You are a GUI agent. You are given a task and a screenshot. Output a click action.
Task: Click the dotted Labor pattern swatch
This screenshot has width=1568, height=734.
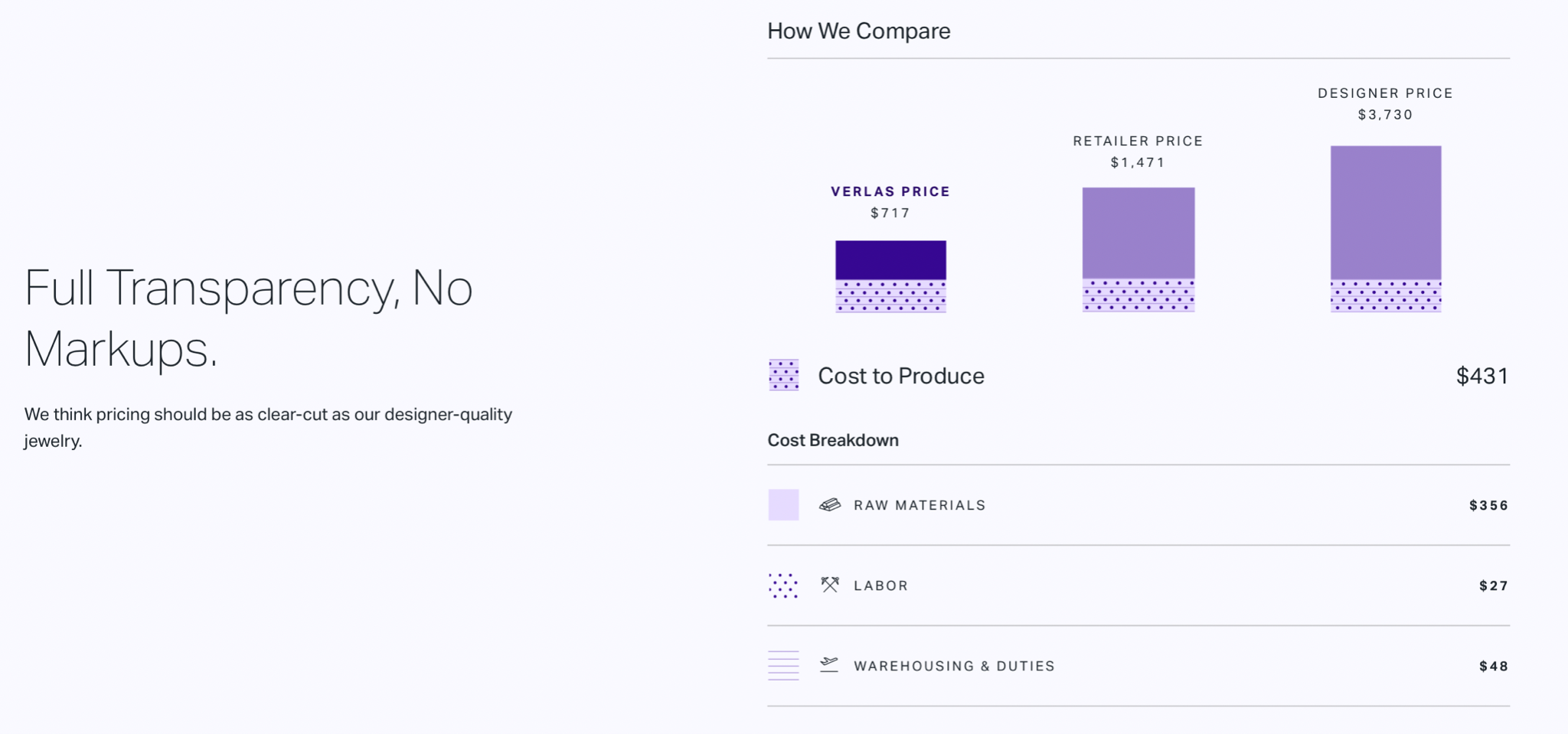783,586
